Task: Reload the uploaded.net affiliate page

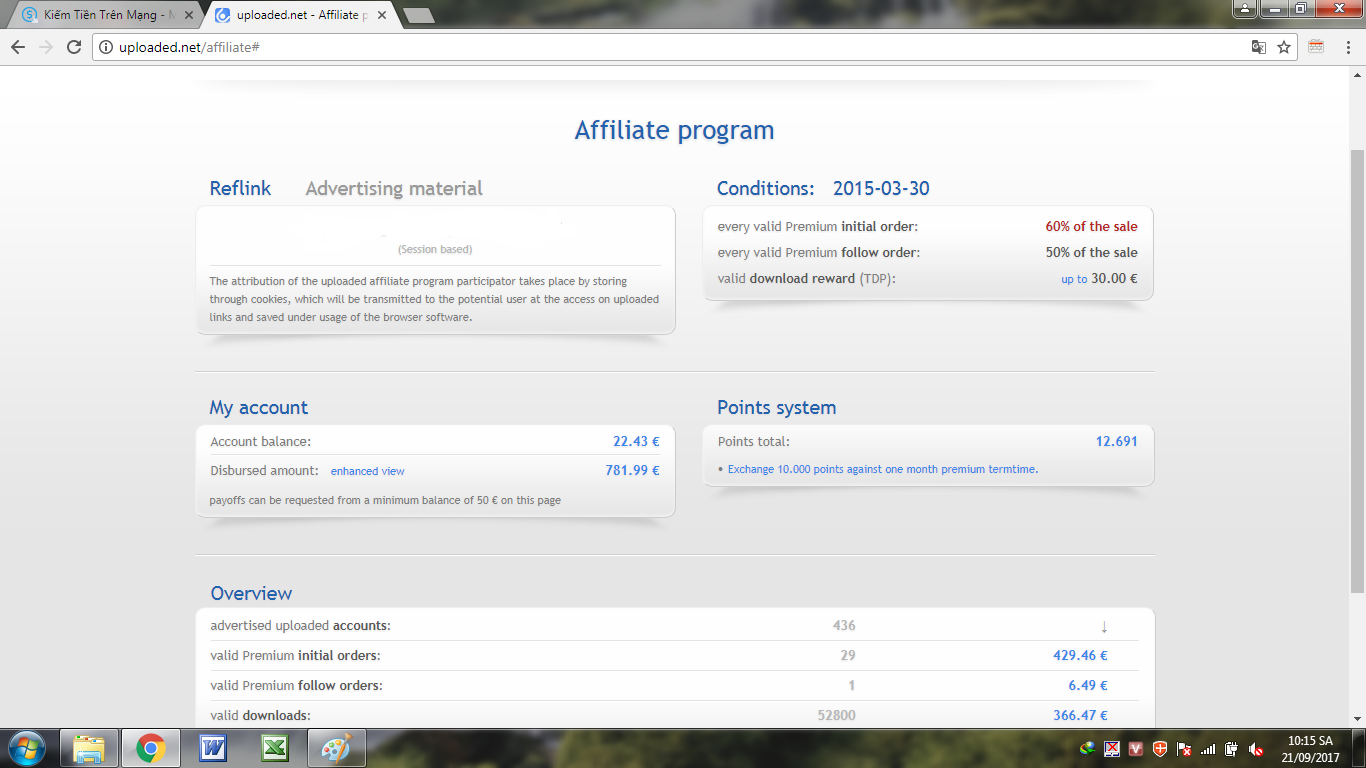Action: pos(73,47)
